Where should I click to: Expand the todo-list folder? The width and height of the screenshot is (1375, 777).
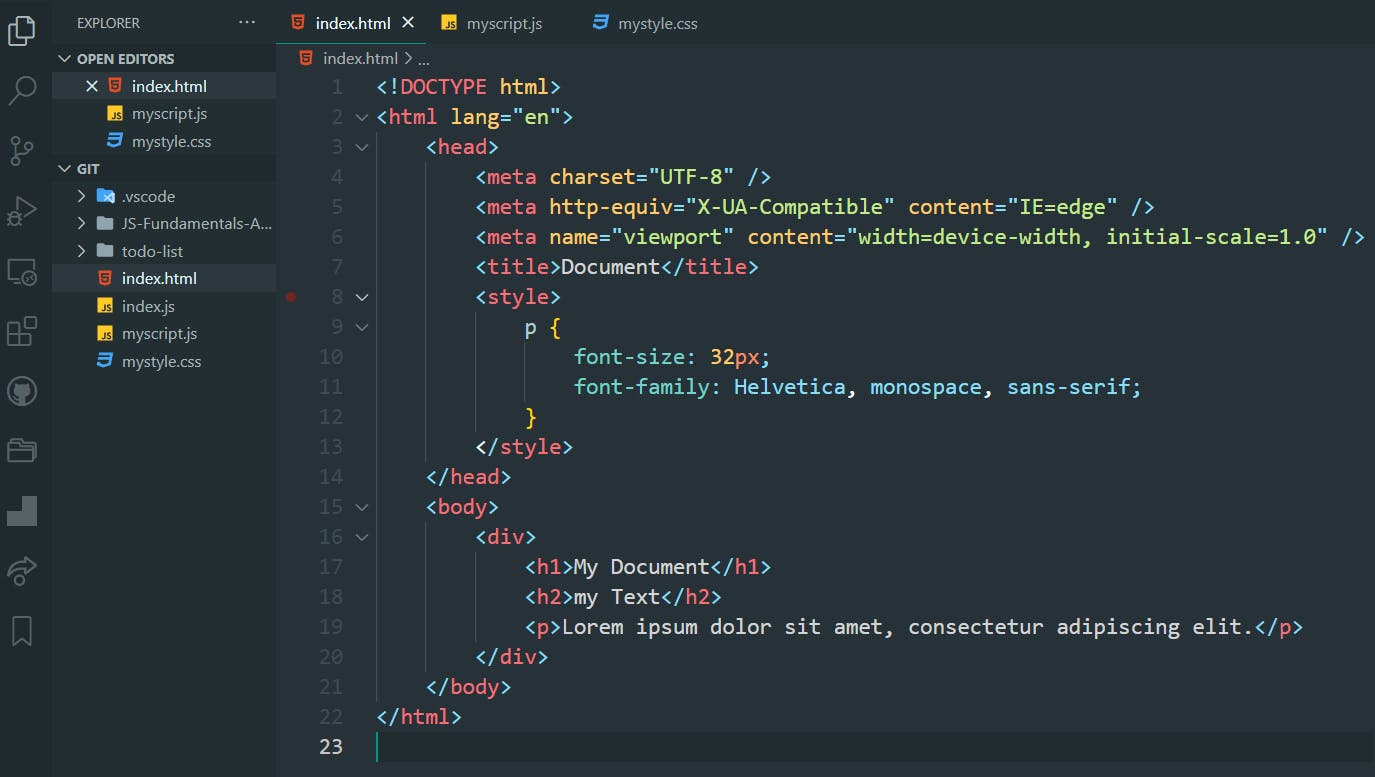point(82,251)
